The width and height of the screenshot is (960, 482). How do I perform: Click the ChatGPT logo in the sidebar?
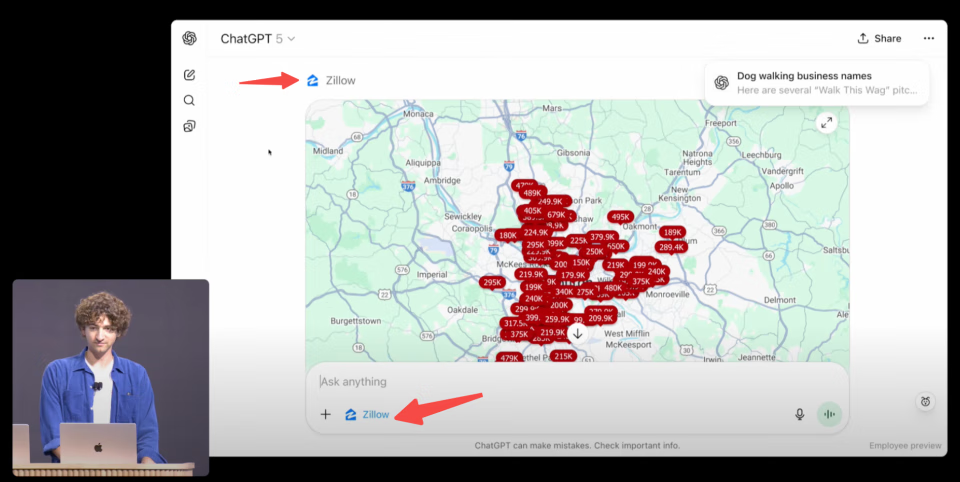pyautogui.click(x=189, y=39)
